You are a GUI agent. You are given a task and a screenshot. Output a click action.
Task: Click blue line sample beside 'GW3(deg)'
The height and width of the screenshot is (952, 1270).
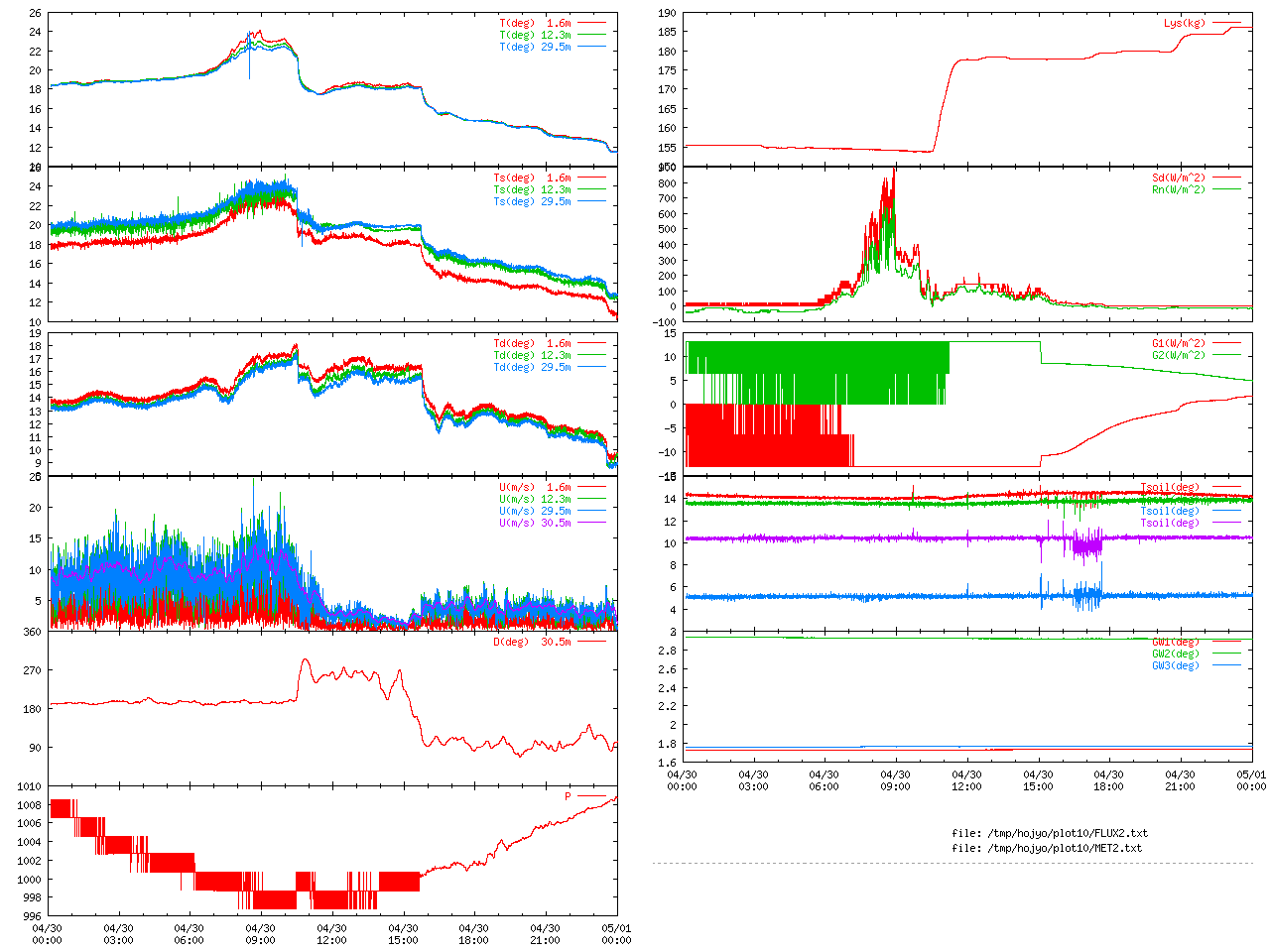[x=1226, y=665]
